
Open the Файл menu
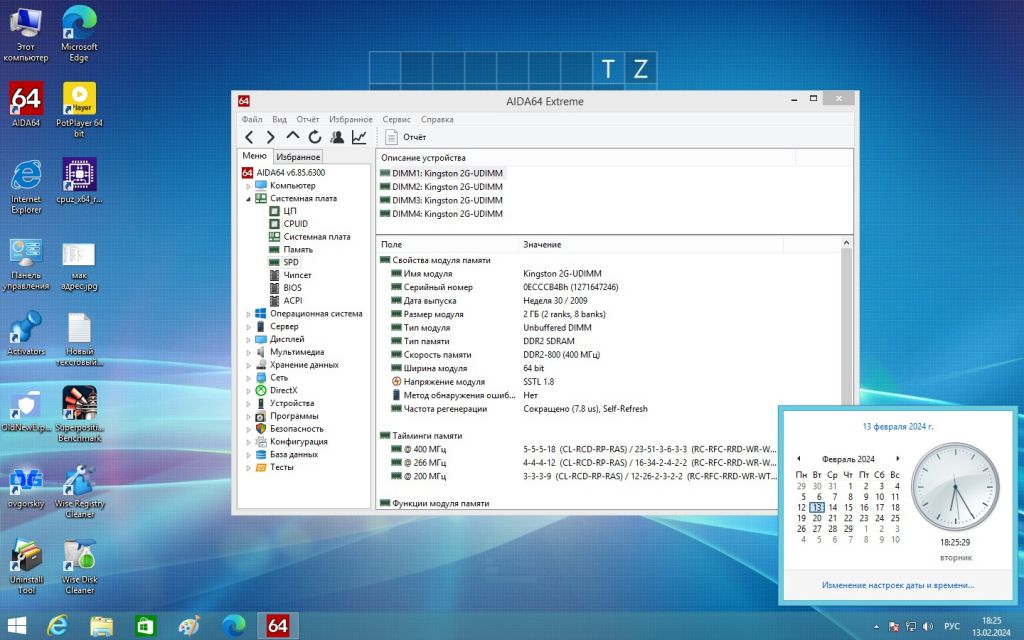click(x=252, y=120)
